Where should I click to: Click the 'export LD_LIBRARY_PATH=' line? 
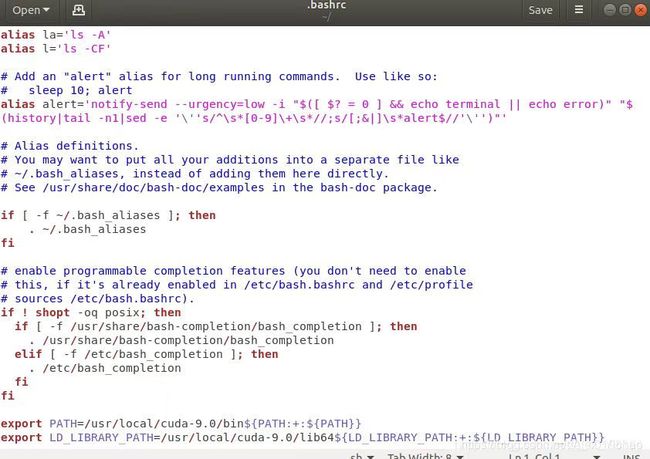[x=303, y=438]
